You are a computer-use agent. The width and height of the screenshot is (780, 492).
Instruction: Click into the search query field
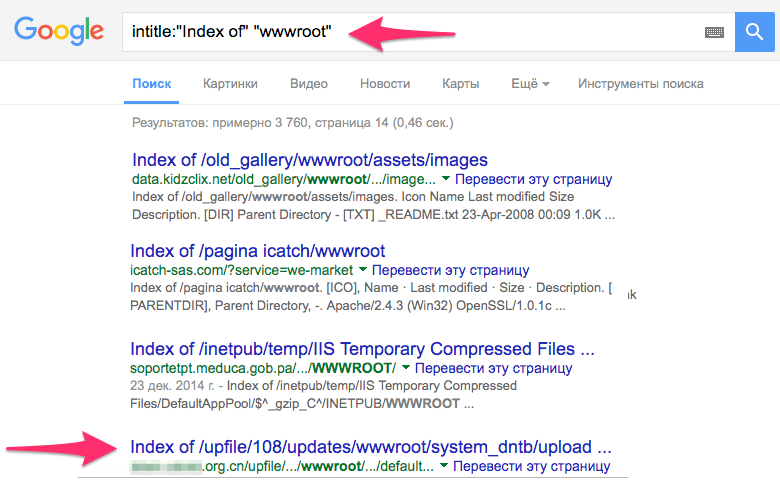tap(400, 33)
